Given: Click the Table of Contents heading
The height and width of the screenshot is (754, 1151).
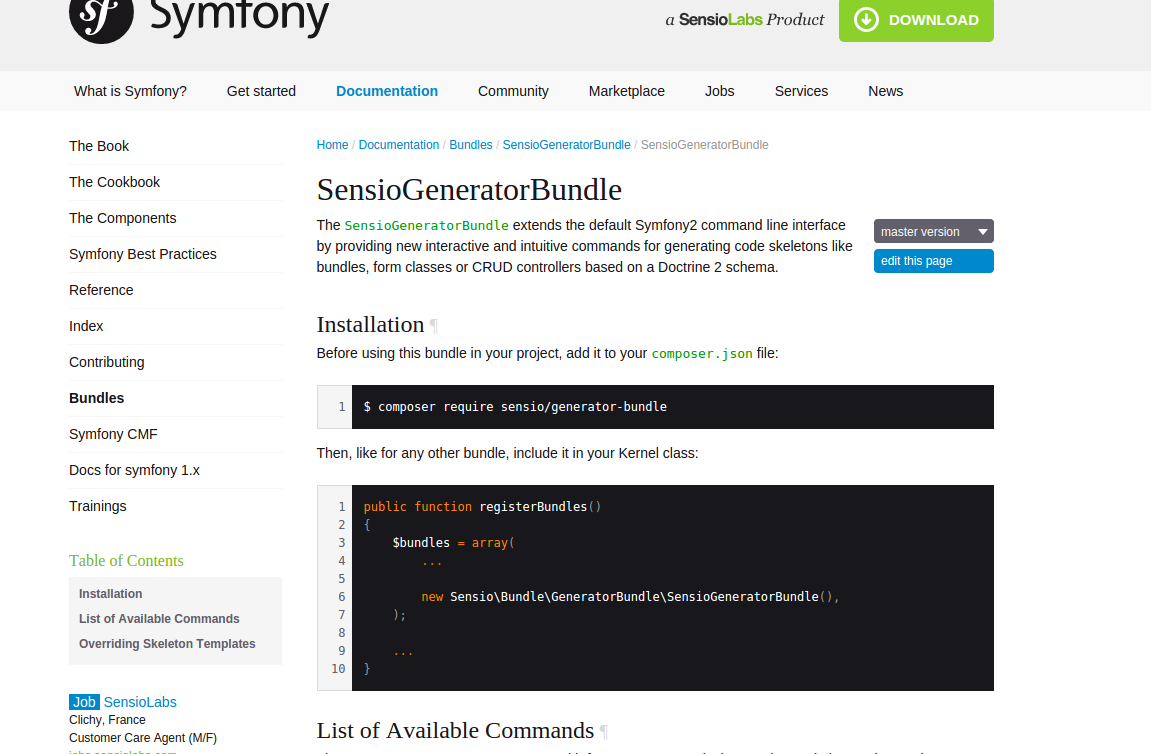Looking at the screenshot, I should [x=126, y=560].
